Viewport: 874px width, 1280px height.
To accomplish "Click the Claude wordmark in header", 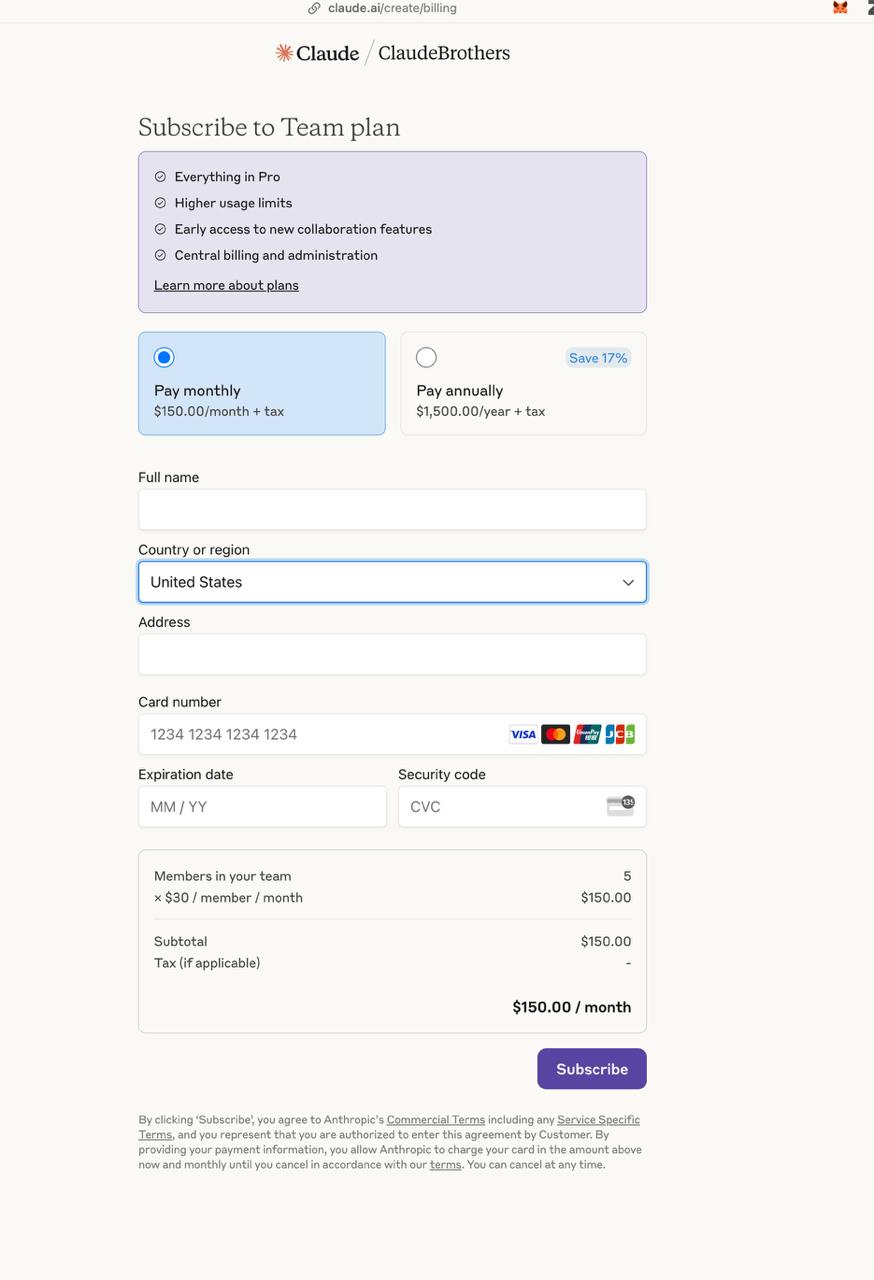I will [x=327, y=54].
